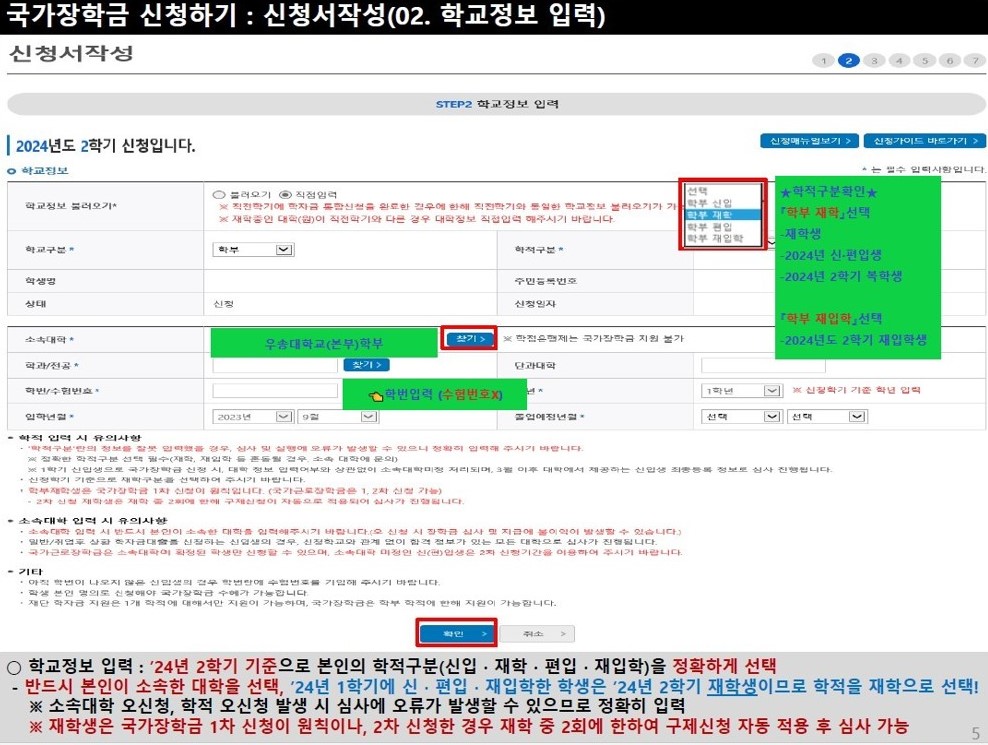Viewport: 988px width, 745px height.
Task: Click the 신청일자 label
Action: [x=535, y=304]
